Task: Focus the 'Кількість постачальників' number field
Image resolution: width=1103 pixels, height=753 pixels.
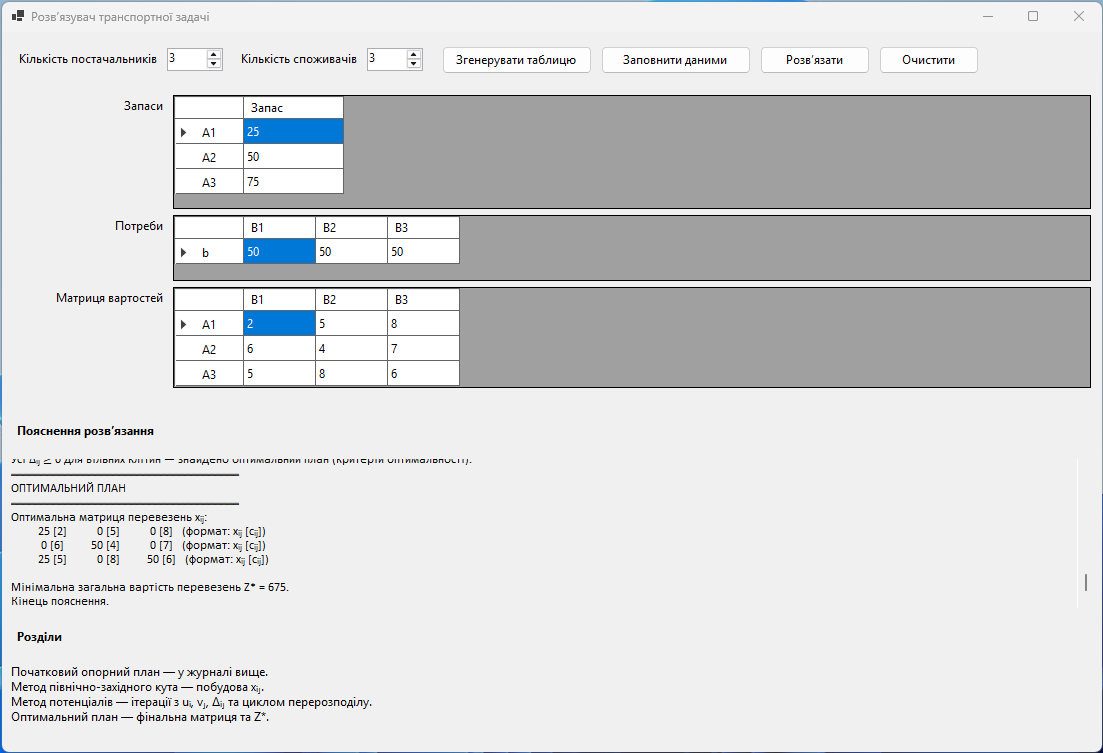Action: [x=187, y=59]
